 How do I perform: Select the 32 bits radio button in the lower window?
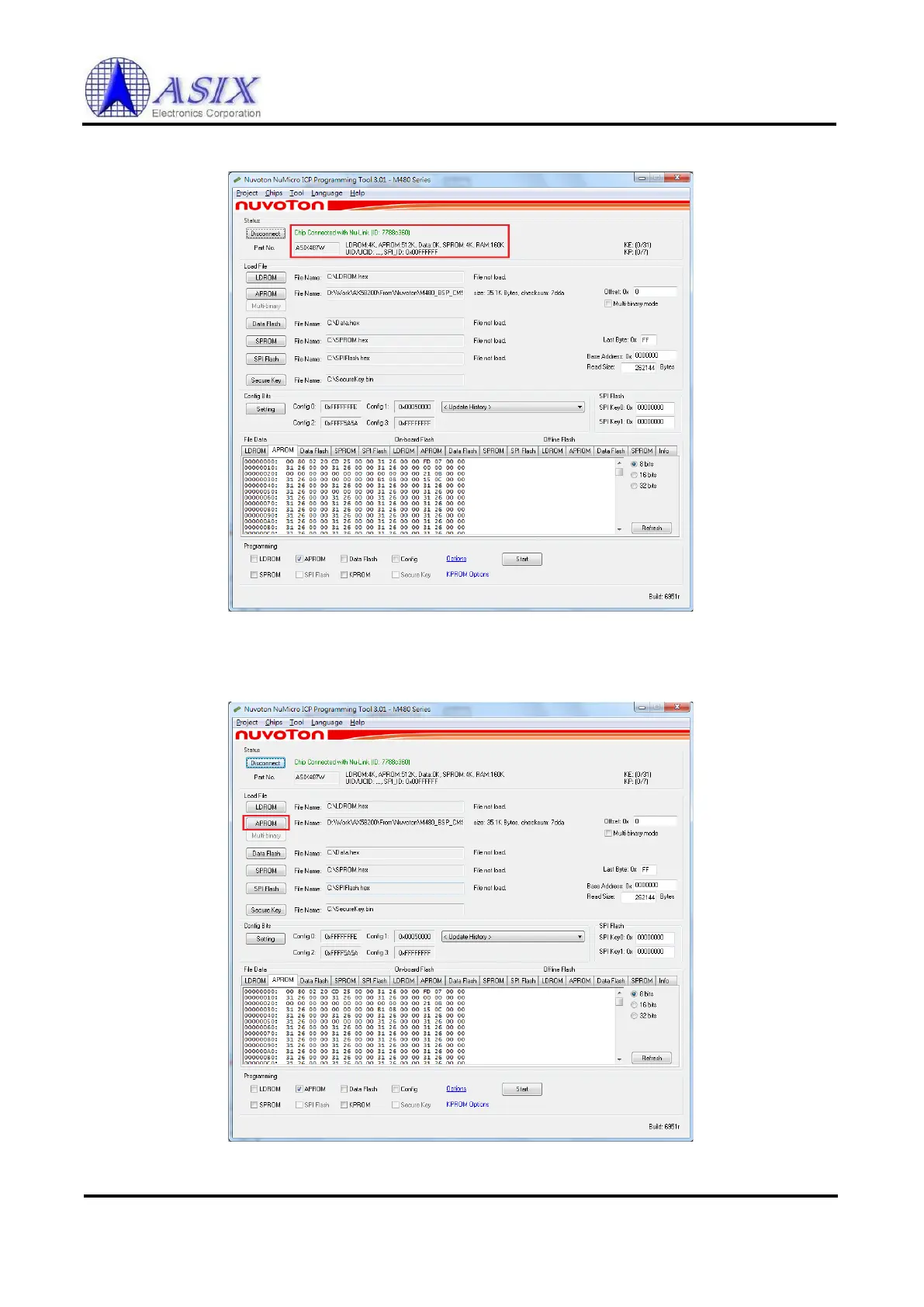tap(634, 1015)
